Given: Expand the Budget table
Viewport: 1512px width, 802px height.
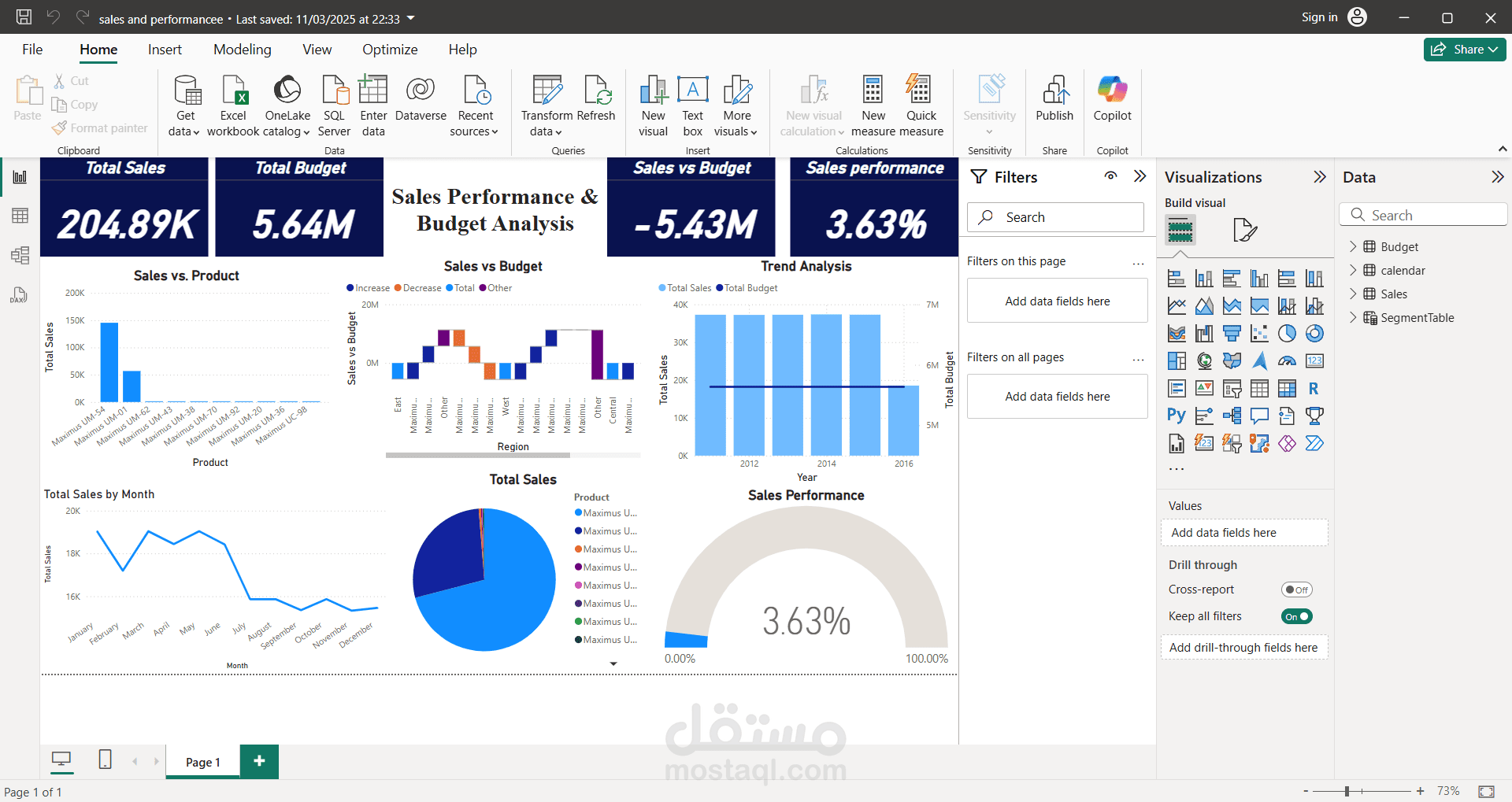Looking at the screenshot, I should [x=1353, y=246].
